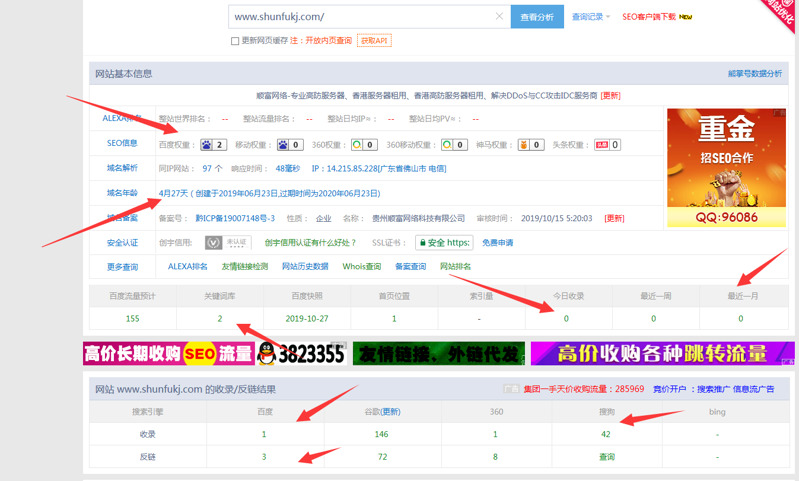Screen dimensions: 799x481
Task: Open the 备案查询 link
Action: (411, 266)
